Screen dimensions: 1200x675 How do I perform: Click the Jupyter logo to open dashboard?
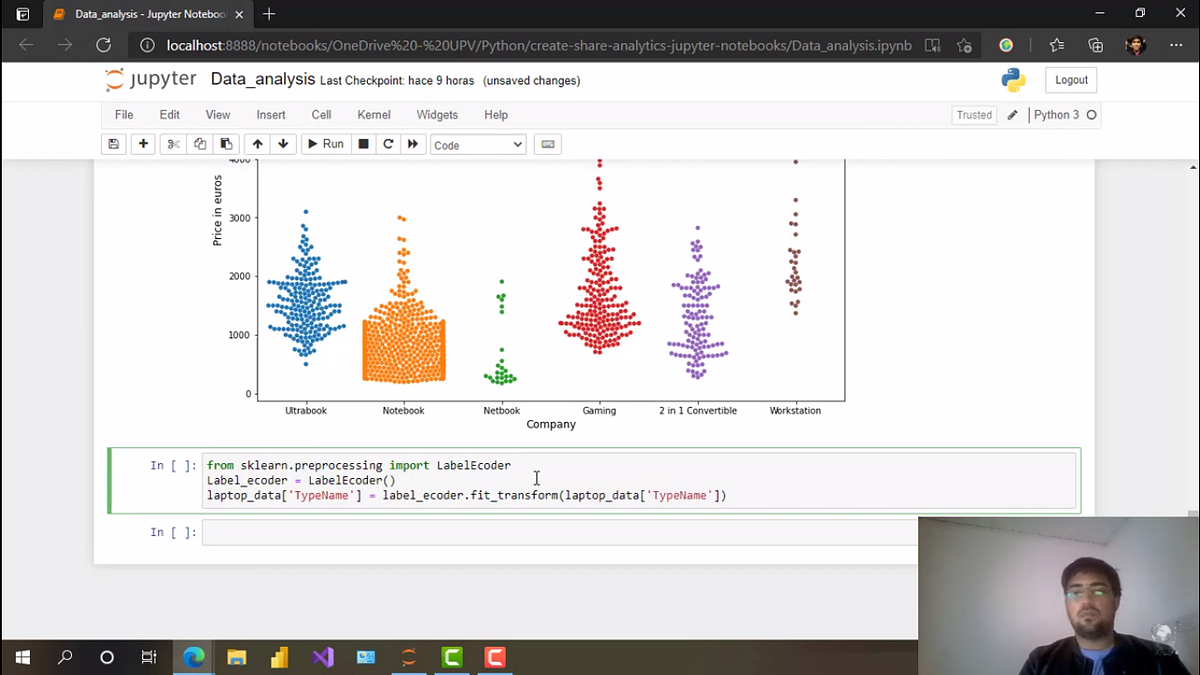pyautogui.click(x=150, y=79)
